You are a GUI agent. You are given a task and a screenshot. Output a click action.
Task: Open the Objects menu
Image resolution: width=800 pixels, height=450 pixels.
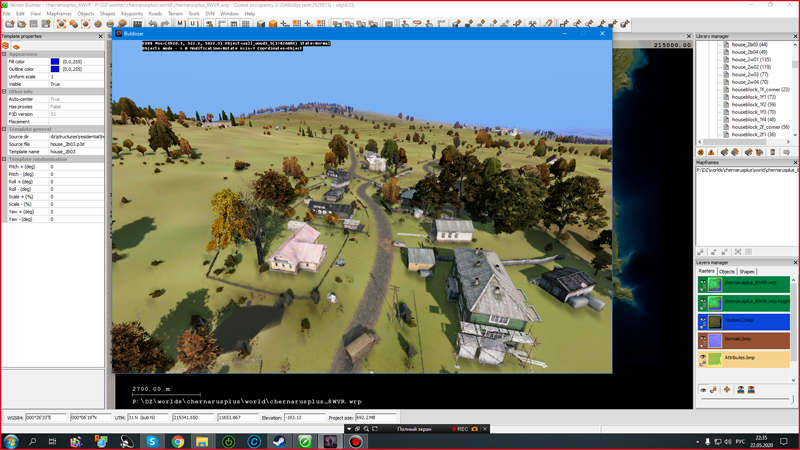[86, 14]
